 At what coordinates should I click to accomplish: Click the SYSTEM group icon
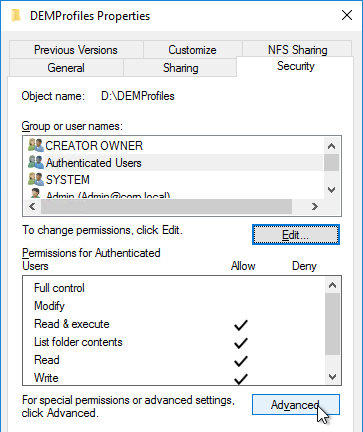pos(36,180)
